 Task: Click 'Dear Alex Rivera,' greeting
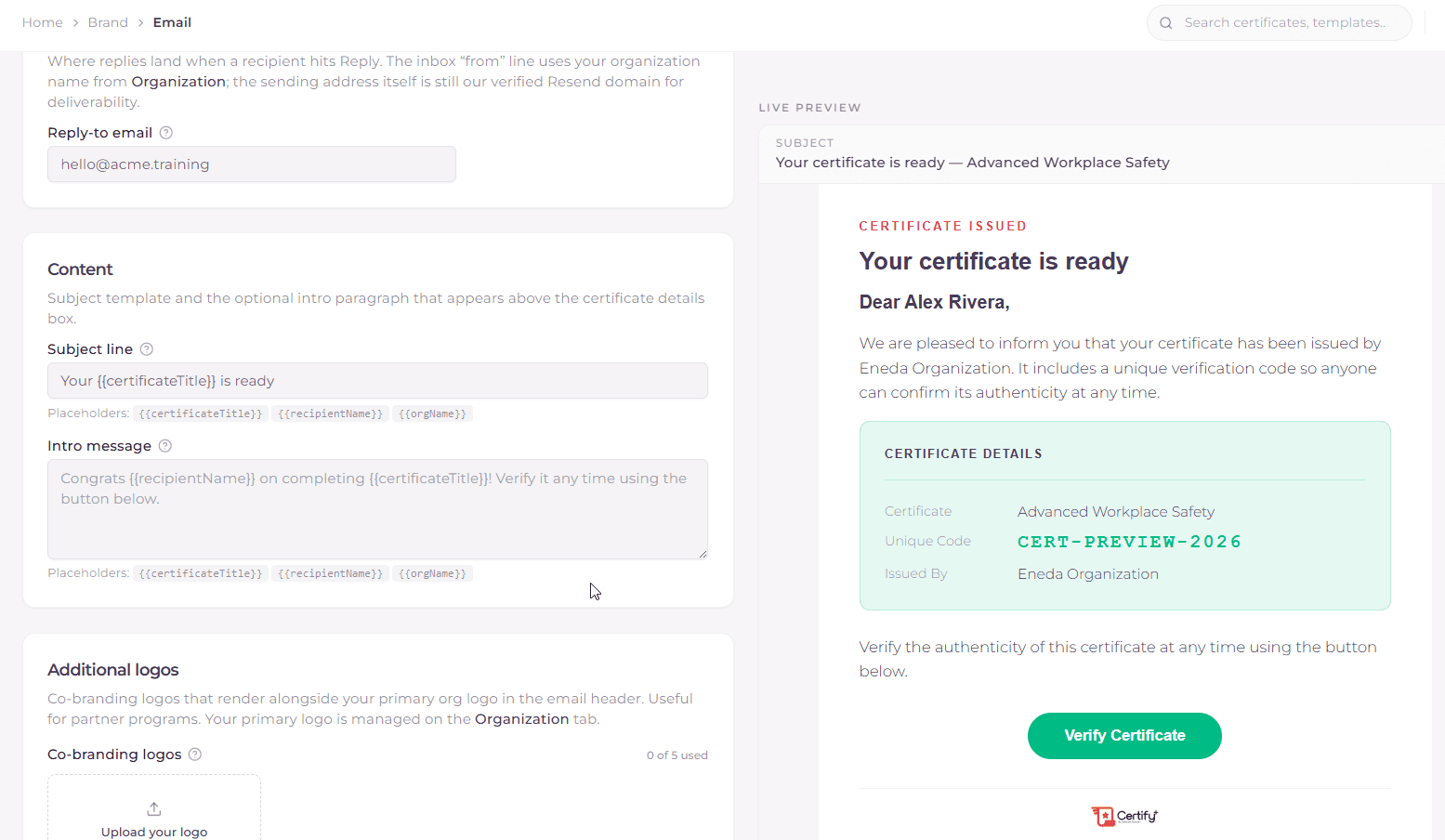coord(934,302)
